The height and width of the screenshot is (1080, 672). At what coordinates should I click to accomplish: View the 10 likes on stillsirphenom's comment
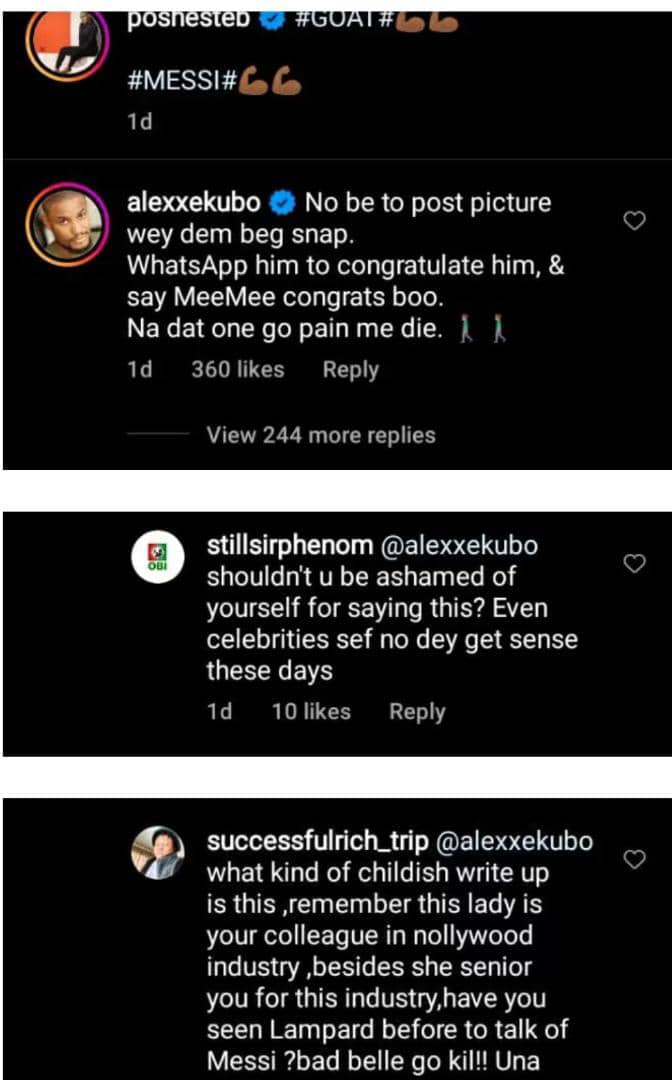(x=311, y=712)
